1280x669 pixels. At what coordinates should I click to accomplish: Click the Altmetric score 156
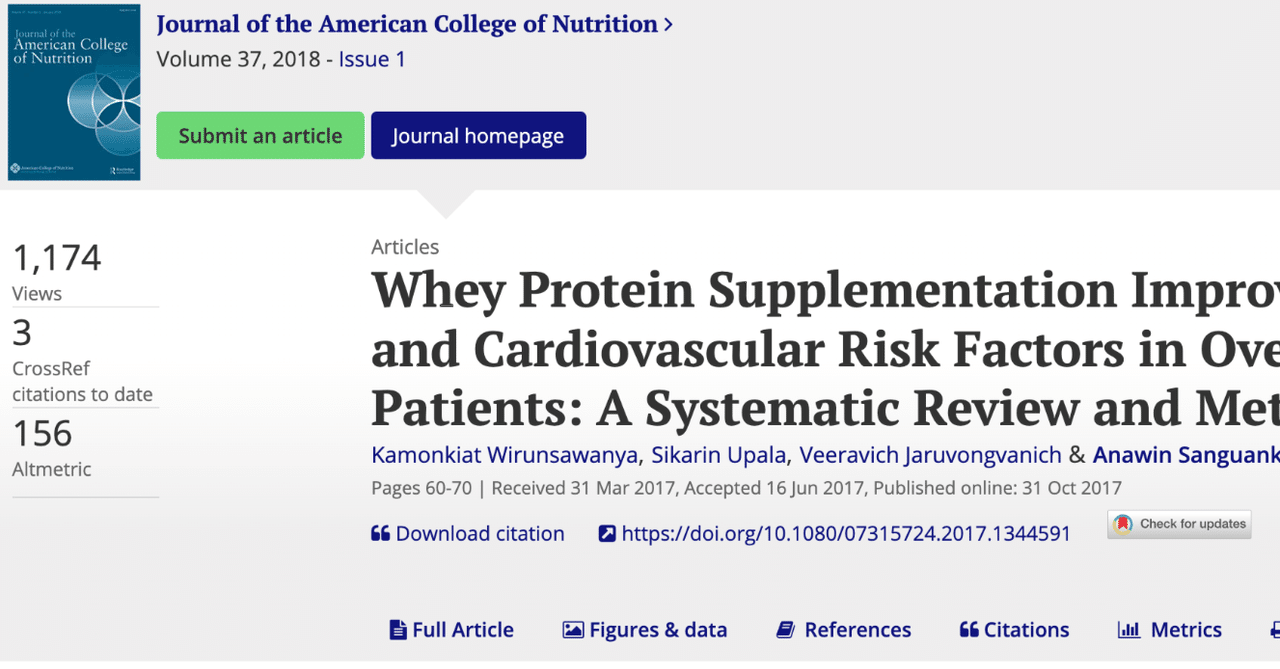tap(41, 434)
